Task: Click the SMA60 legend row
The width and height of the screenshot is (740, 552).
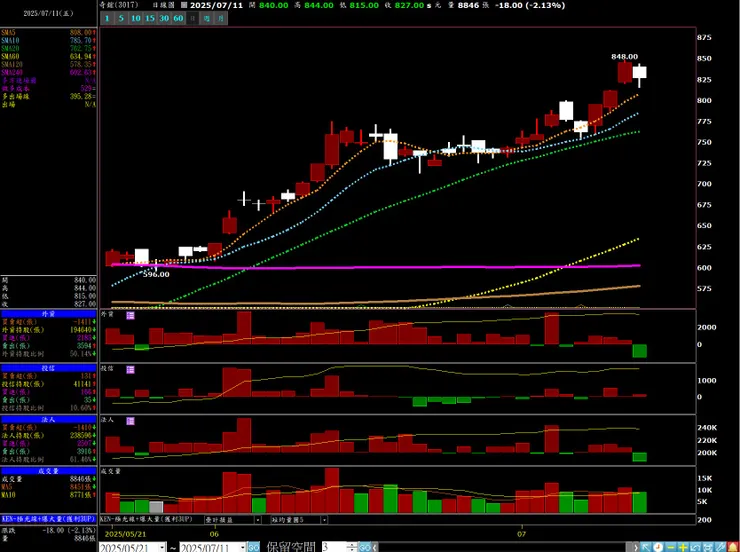Action: (49, 57)
